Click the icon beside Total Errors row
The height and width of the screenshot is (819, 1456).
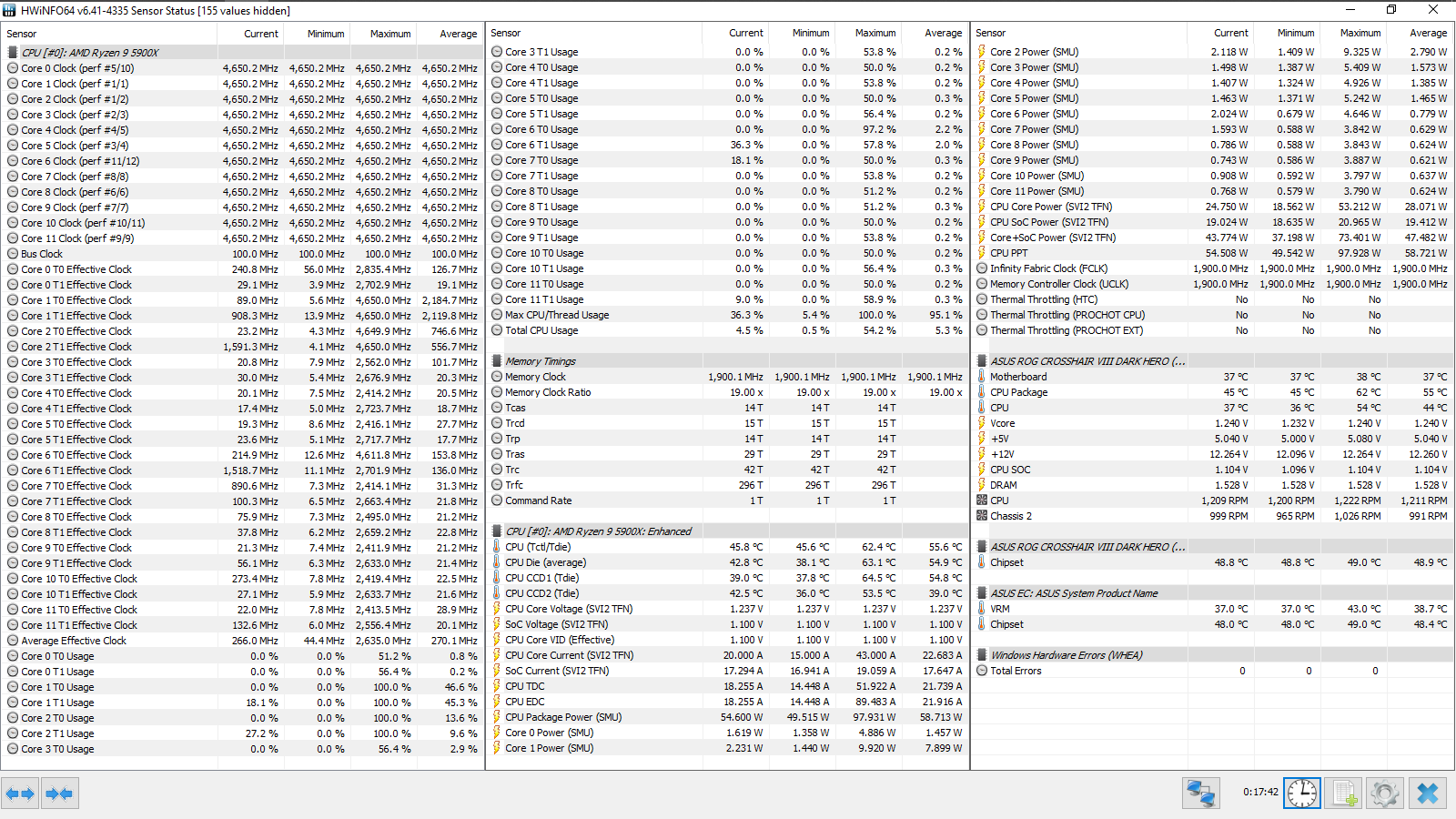[x=982, y=671]
